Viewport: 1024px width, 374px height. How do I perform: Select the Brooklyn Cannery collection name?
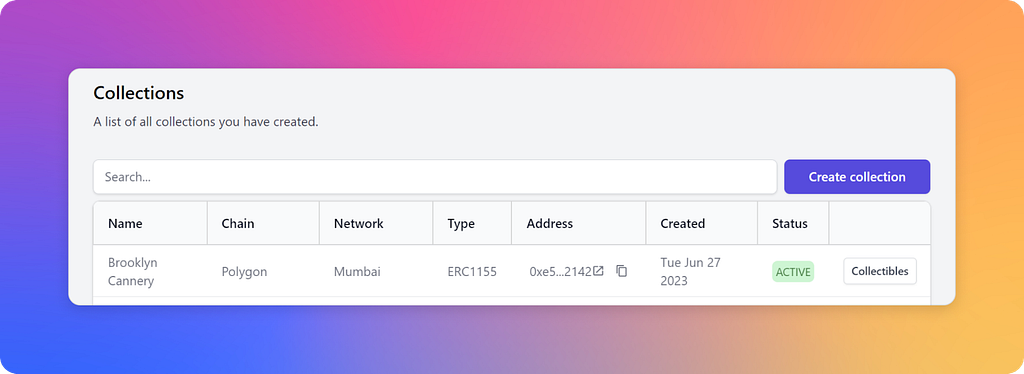pyautogui.click(x=133, y=272)
